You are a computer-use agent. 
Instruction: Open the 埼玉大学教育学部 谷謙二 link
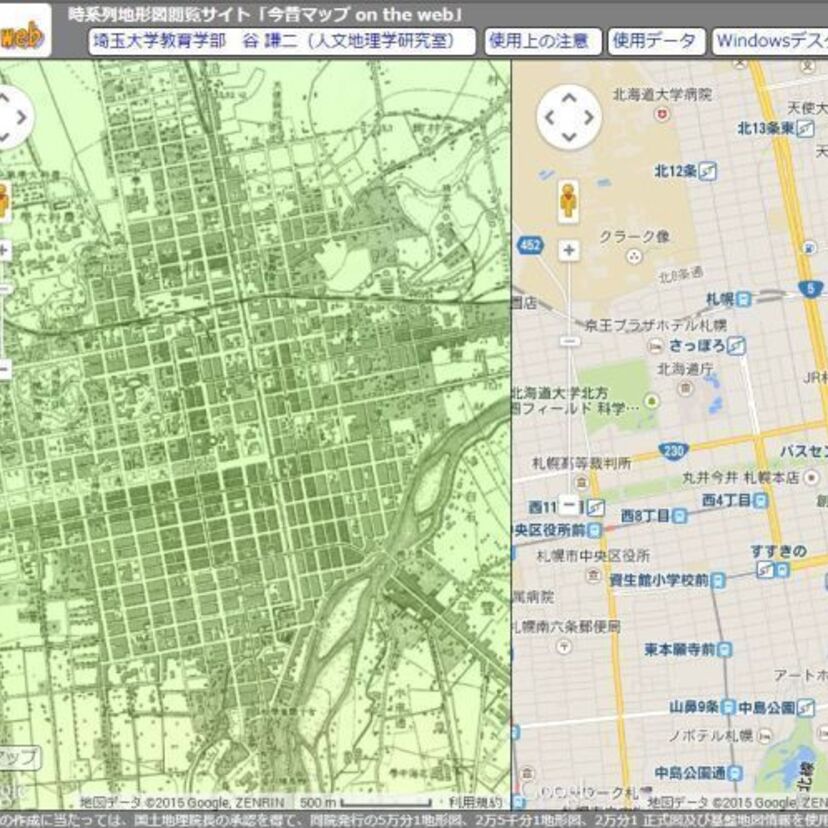(x=282, y=41)
